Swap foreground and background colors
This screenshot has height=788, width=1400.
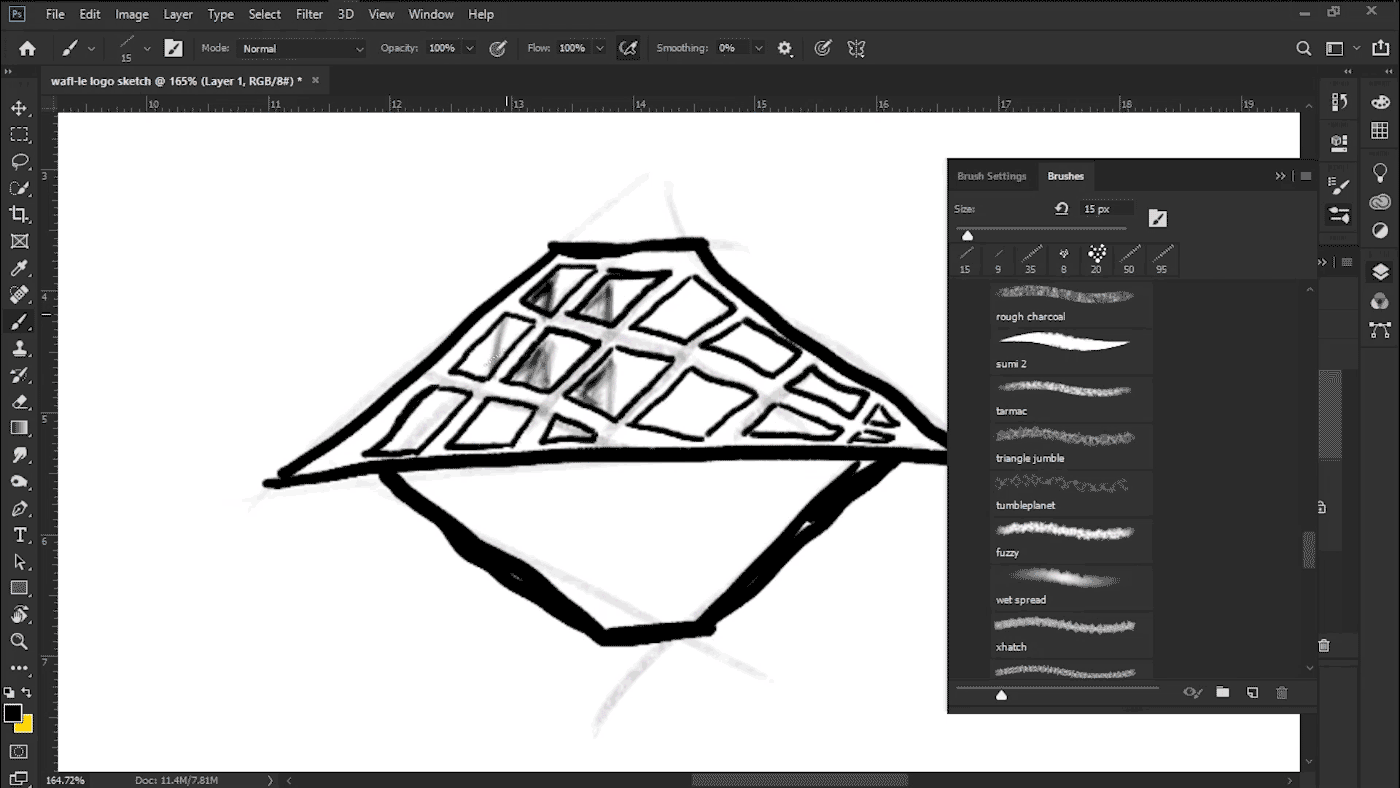click(27, 692)
